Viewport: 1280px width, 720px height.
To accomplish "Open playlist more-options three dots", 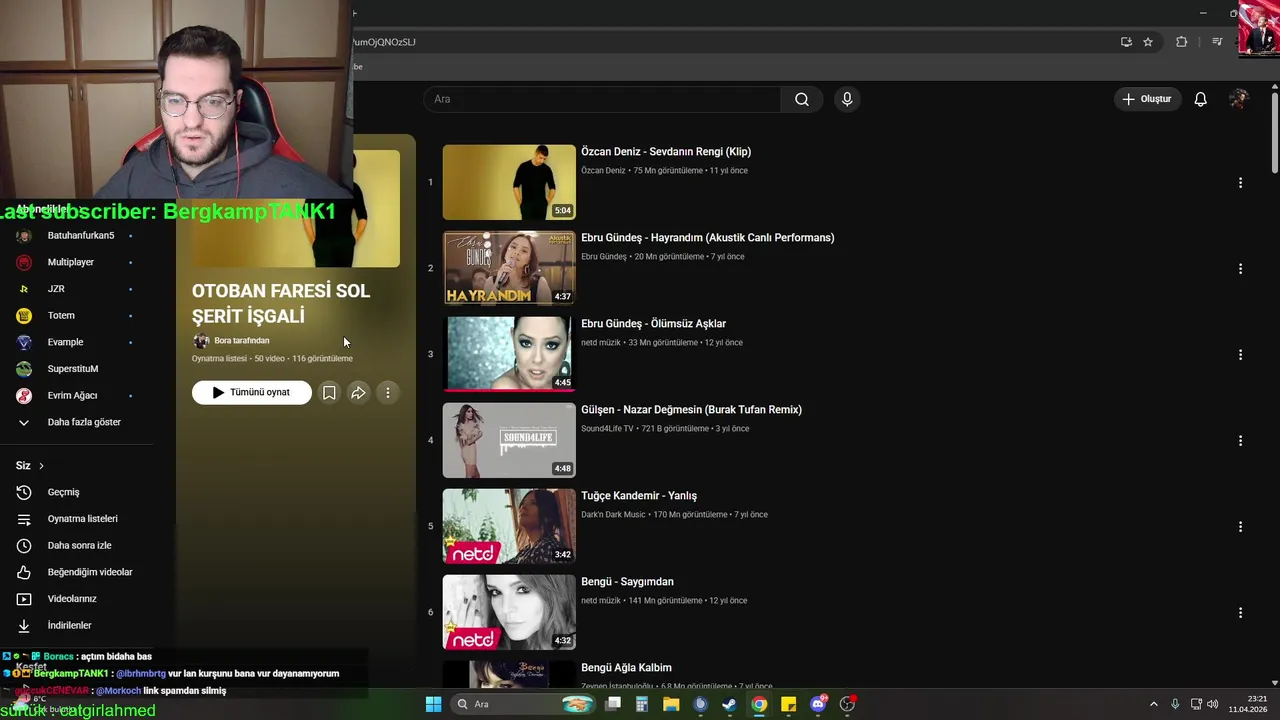I will pyautogui.click(x=388, y=393).
